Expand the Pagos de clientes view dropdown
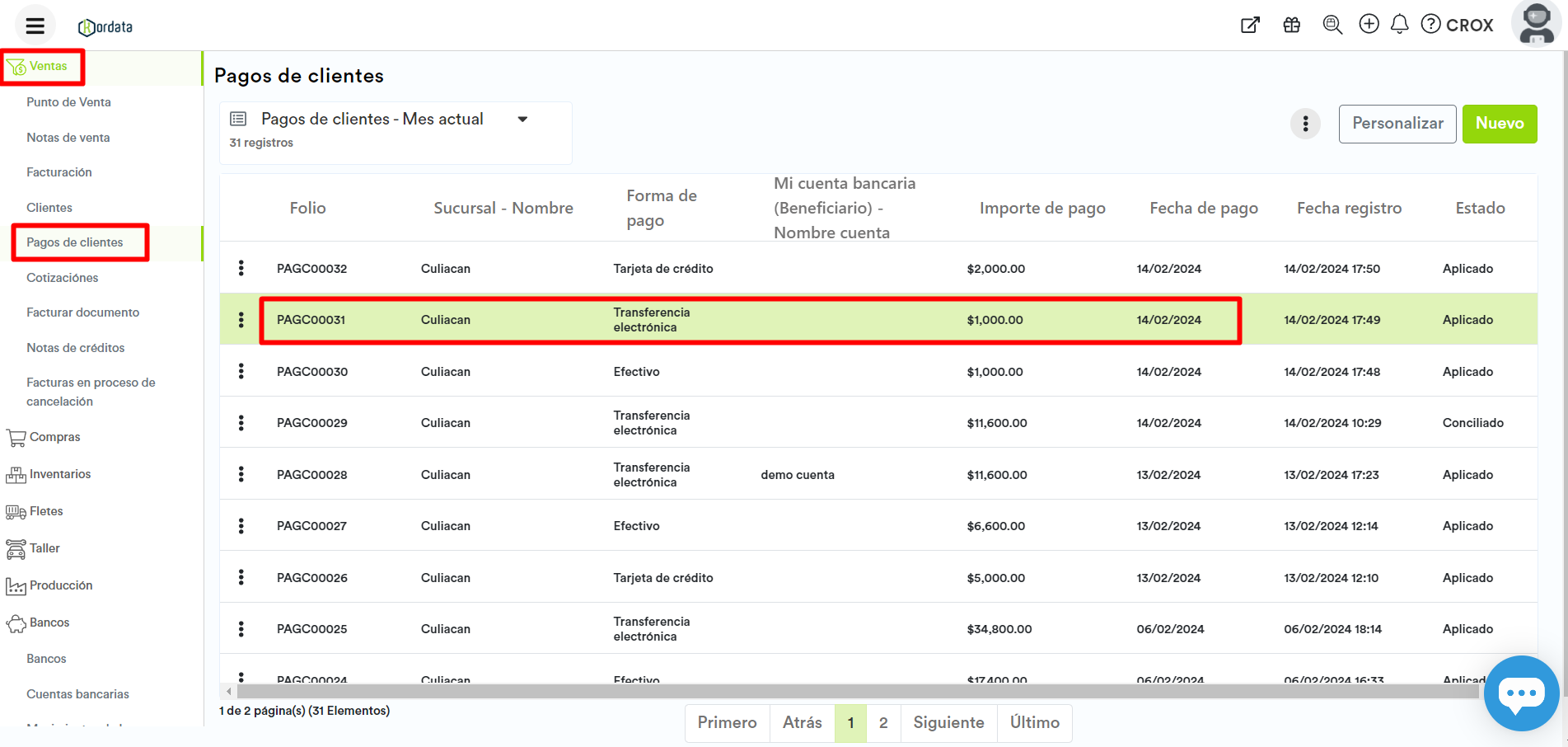 click(522, 120)
